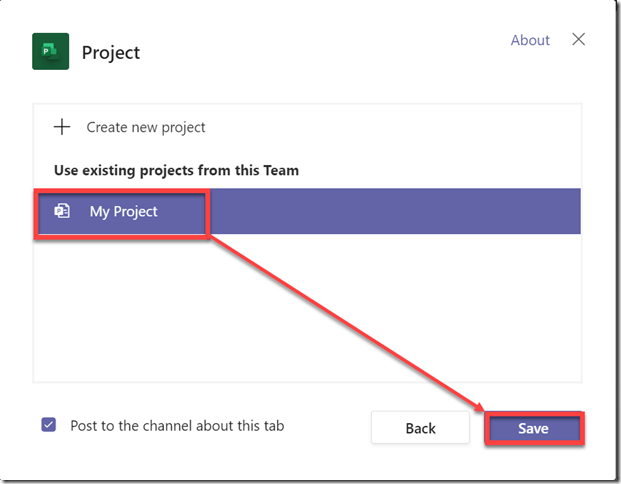
Task: Click the "Post to the channel about this tab" label
Action: point(177,425)
